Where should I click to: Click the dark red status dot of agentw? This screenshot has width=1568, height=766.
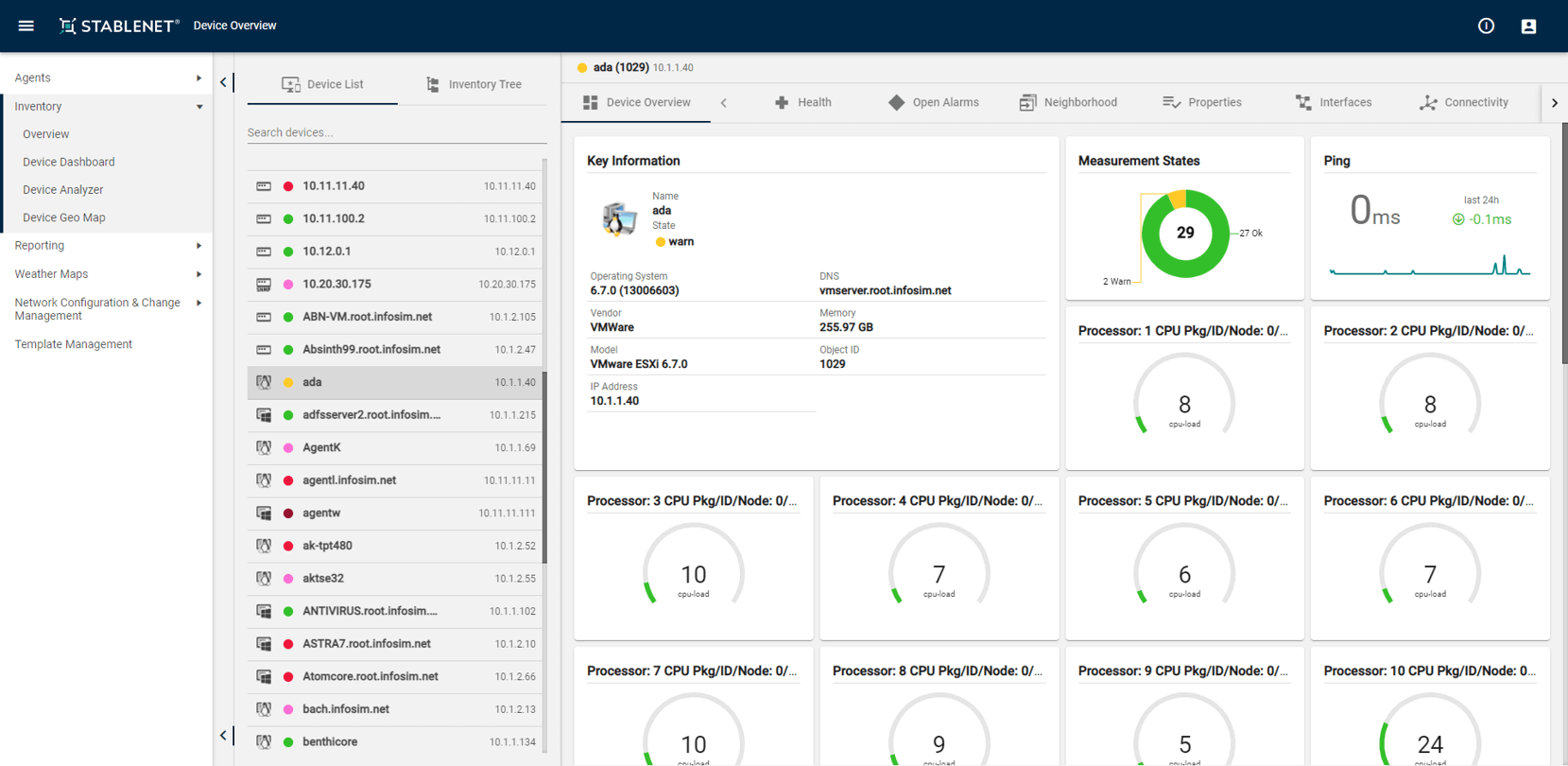288,514
